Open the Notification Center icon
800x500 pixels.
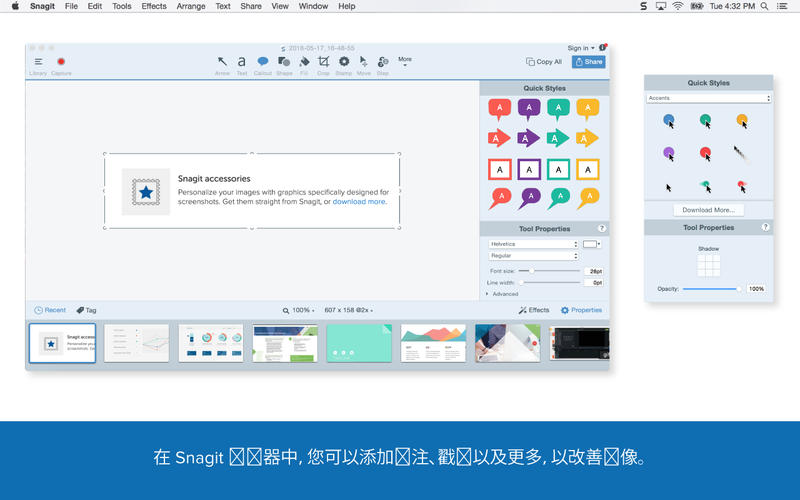coord(782,6)
